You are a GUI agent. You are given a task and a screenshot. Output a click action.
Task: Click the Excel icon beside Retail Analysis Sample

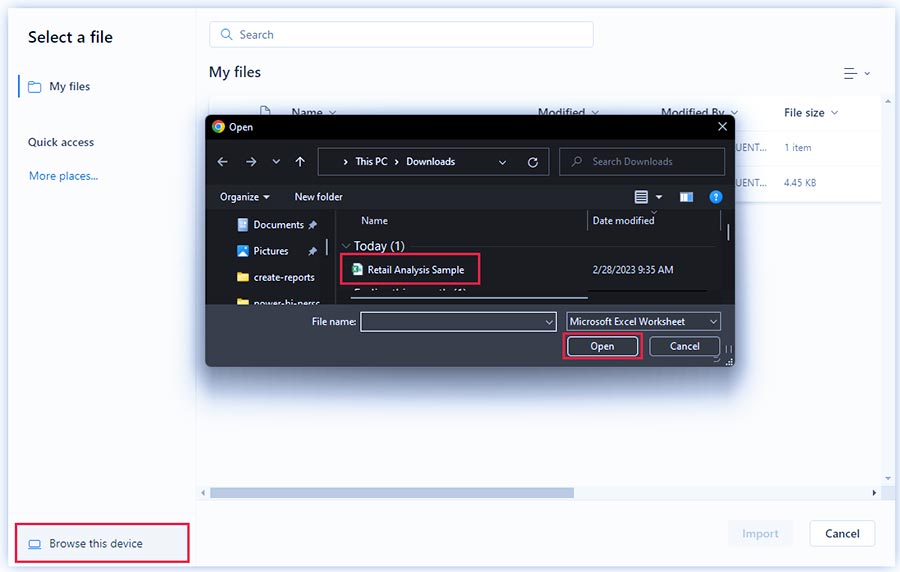(357, 269)
